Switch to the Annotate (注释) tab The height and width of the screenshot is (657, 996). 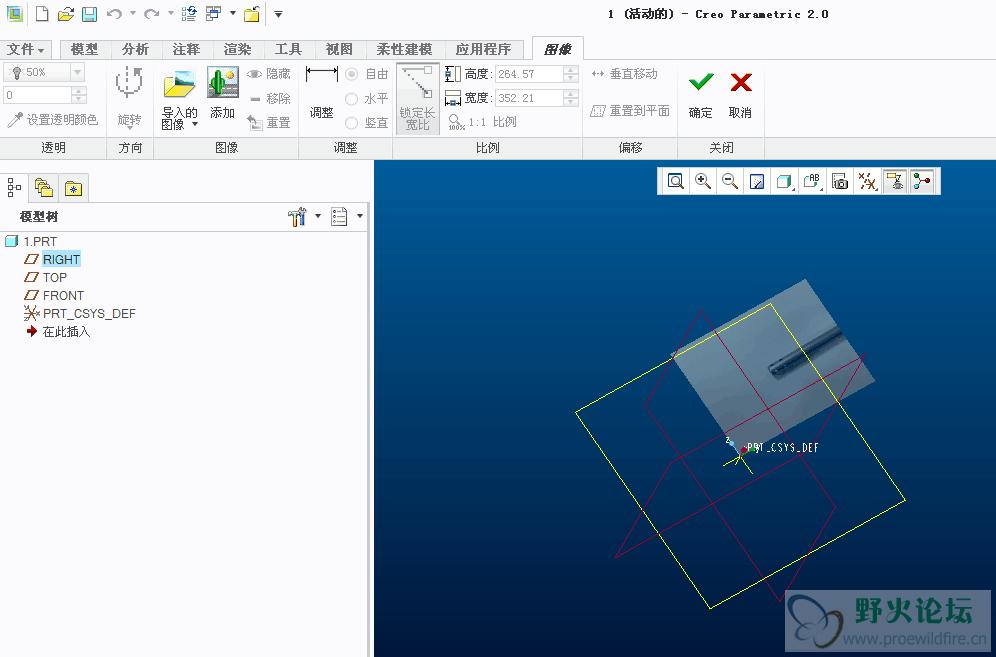click(x=186, y=49)
